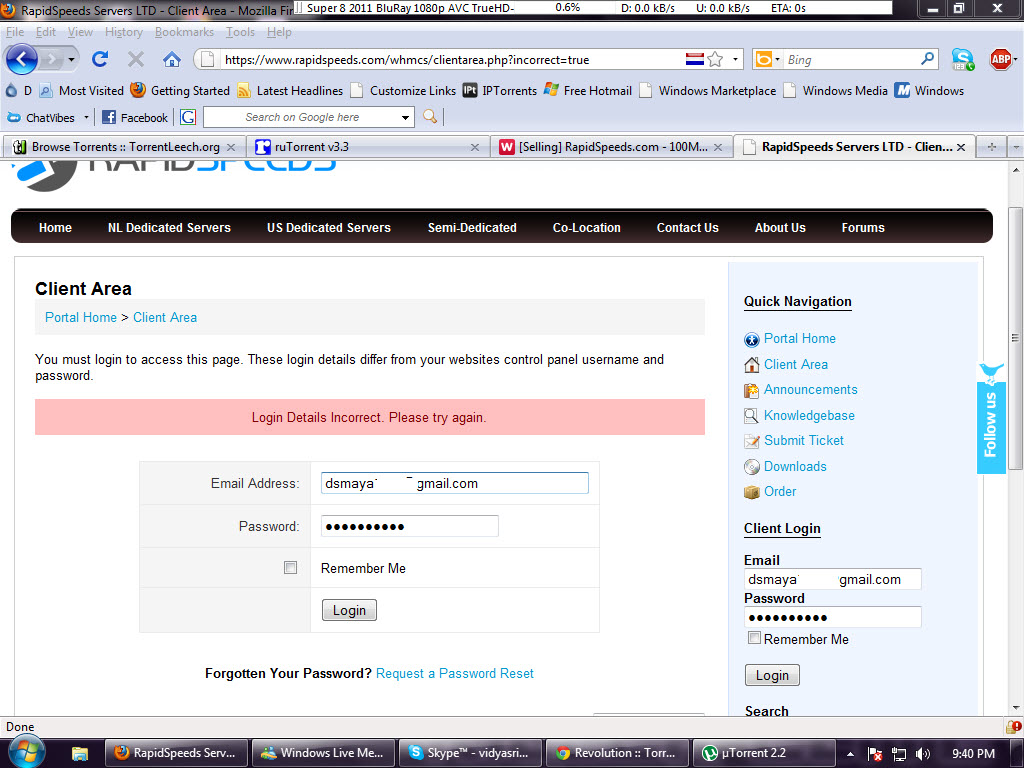Enable Remember Me in sidebar Client Login

[x=754, y=638]
